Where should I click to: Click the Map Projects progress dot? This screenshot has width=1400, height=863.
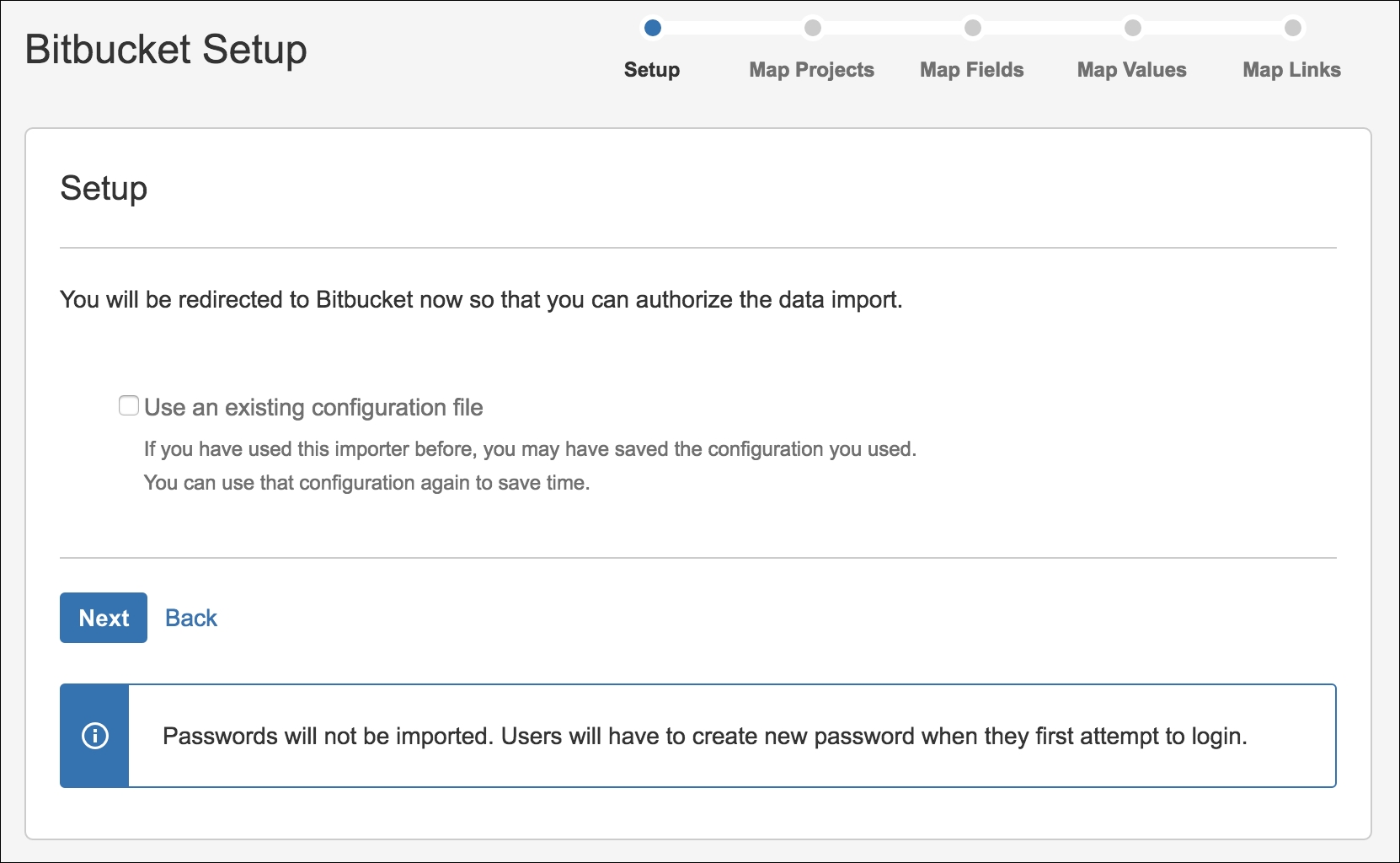812,28
